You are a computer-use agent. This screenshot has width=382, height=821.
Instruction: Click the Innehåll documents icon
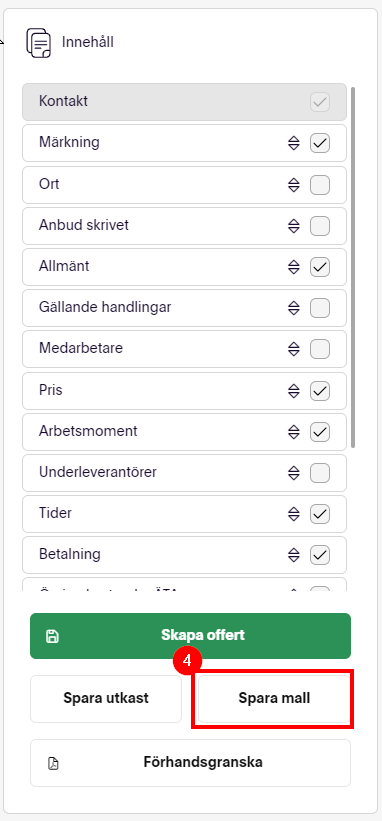point(39,42)
